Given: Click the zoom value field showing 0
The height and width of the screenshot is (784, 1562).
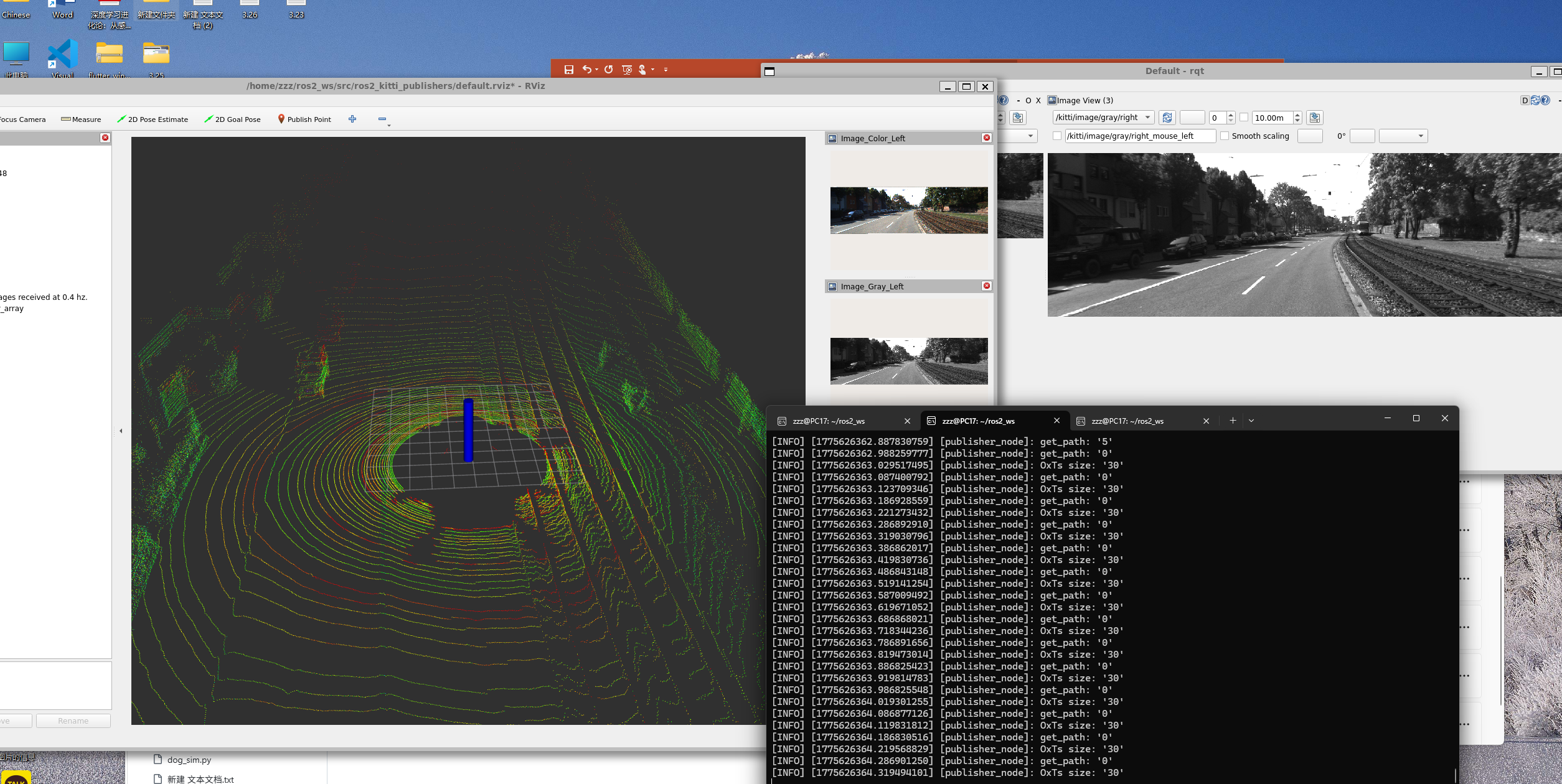Looking at the screenshot, I should 1218,118.
